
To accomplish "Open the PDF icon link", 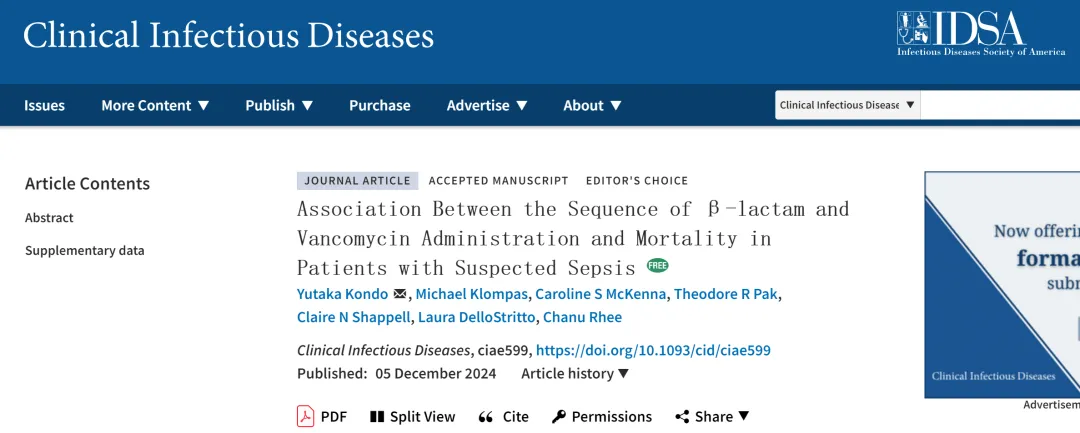I will [305, 416].
